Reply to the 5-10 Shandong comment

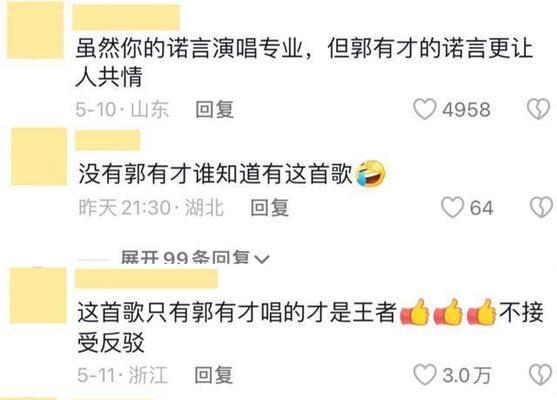pos(215,109)
